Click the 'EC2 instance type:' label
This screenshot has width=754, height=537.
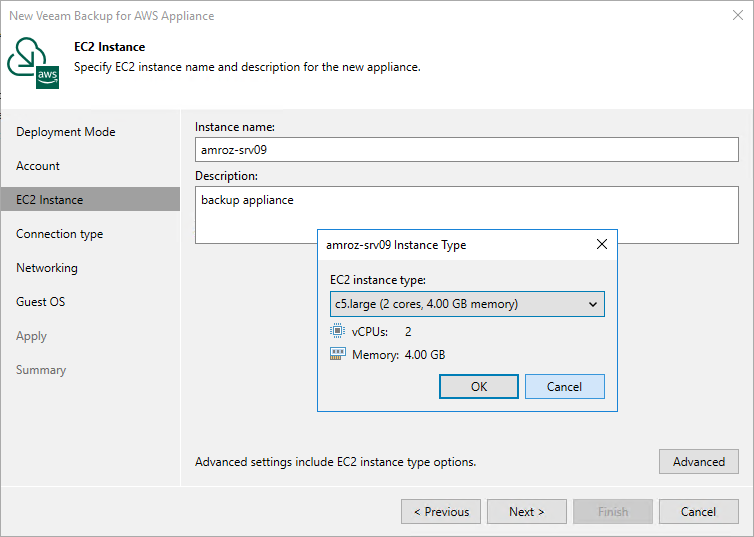pos(378,280)
